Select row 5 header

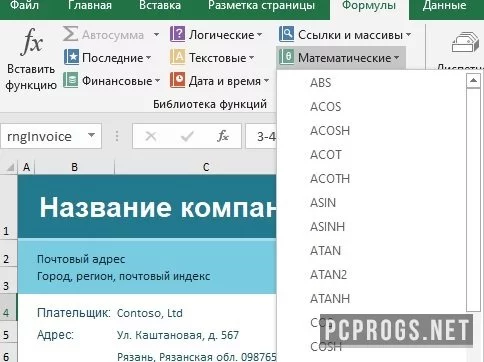pyautogui.click(x=8, y=333)
